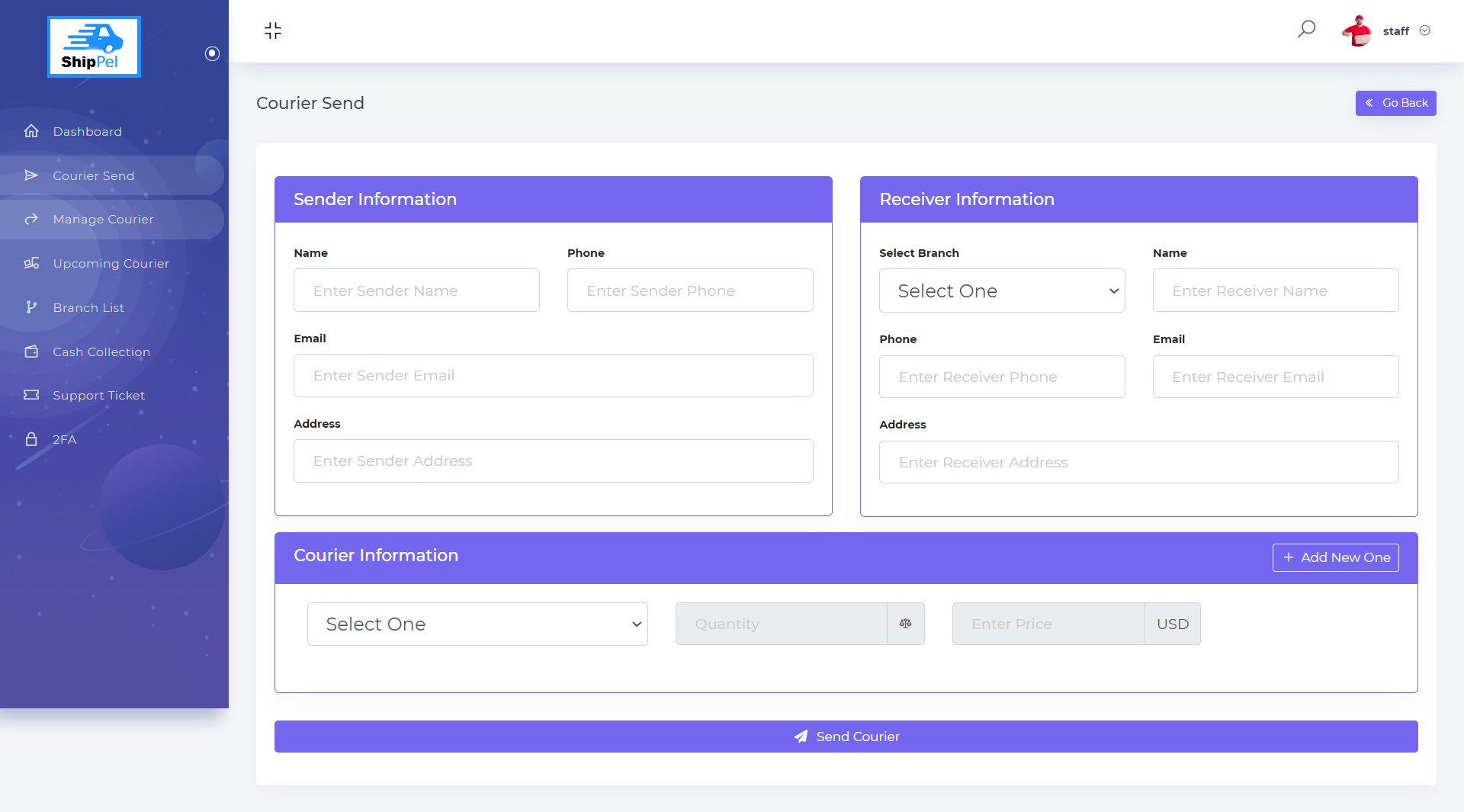1464x812 pixels.
Task: Click the Cash Collection wallet icon
Action: [31, 351]
